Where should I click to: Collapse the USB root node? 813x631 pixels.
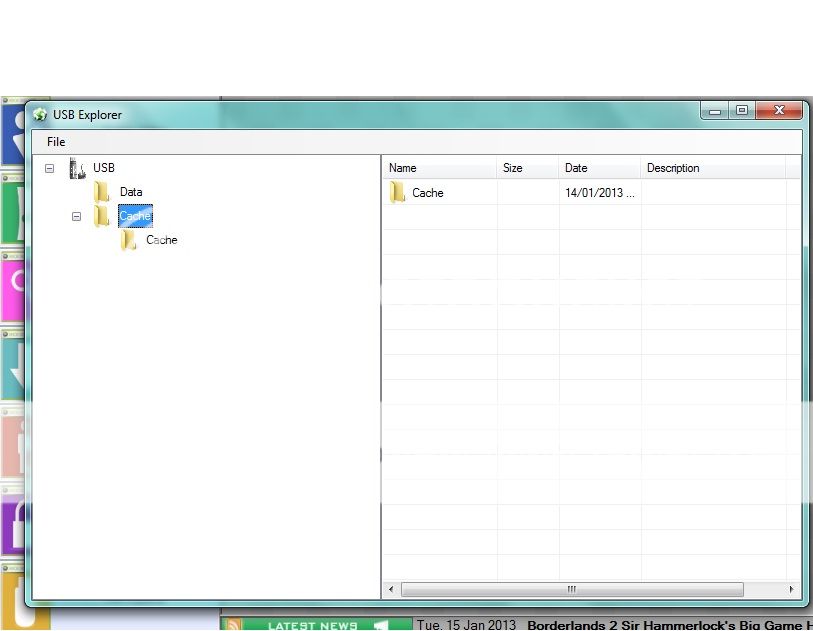click(50, 168)
